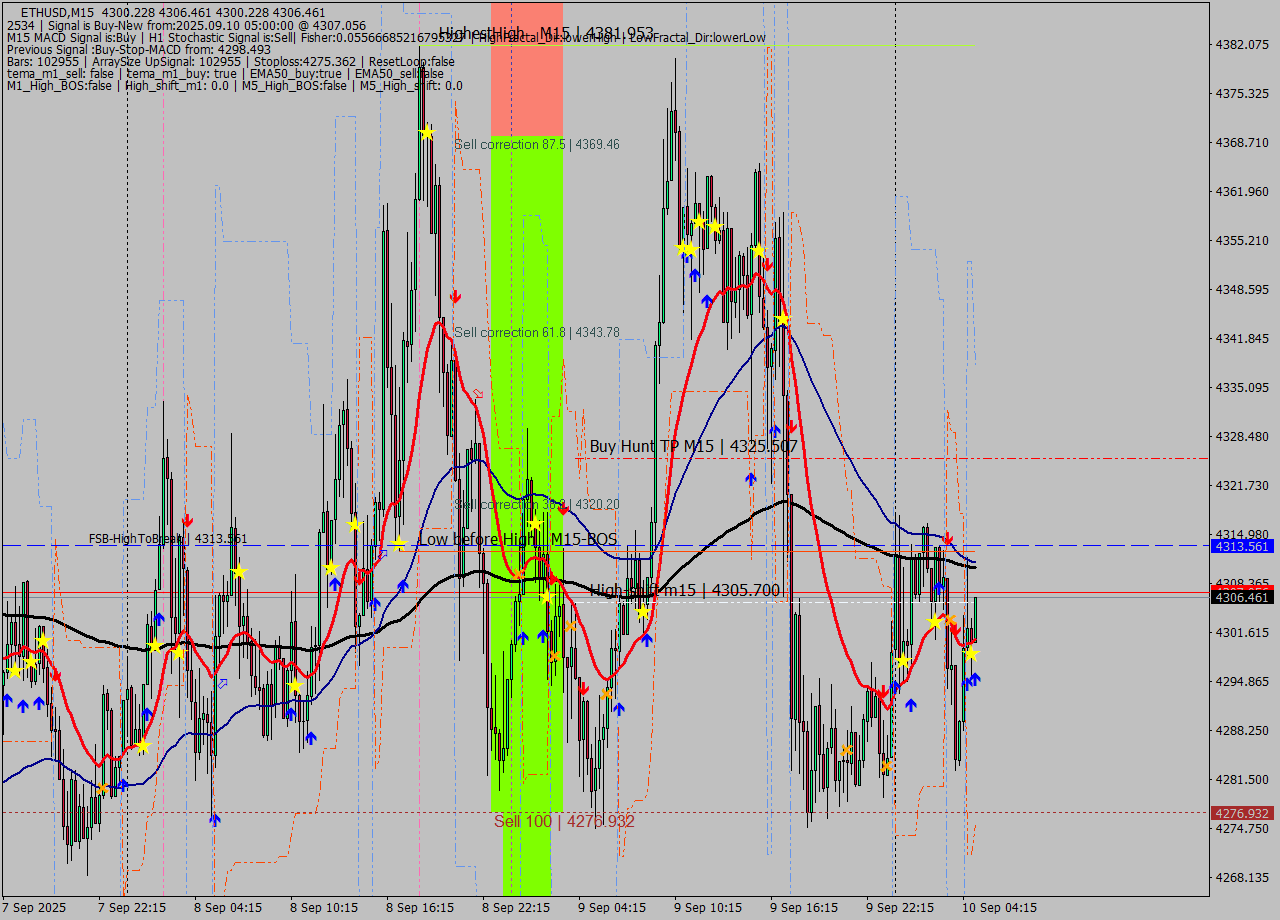Select the red down arrow near the Sell correction 61.8 label

coord(456,296)
